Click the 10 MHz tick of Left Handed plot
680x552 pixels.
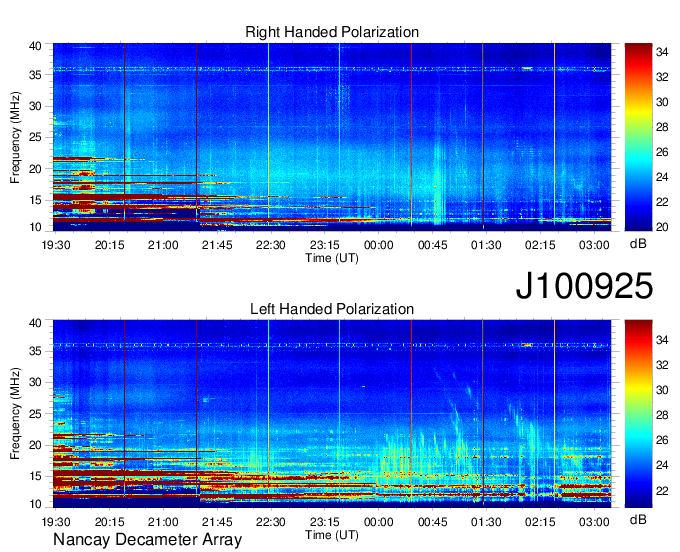tap(35, 504)
